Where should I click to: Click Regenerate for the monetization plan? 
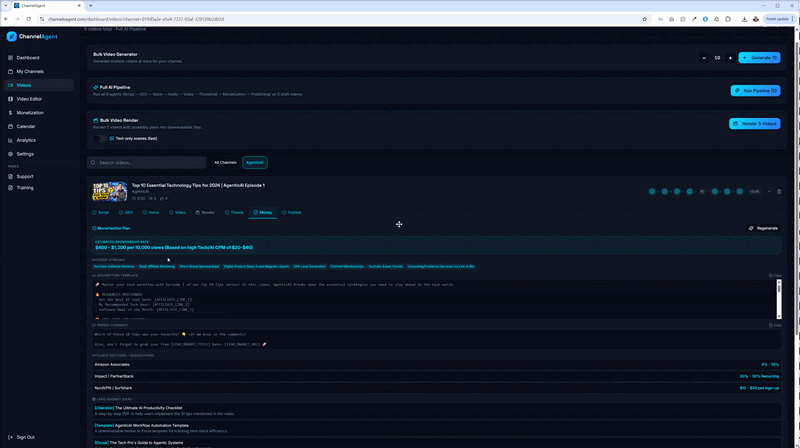(x=763, y=228)
